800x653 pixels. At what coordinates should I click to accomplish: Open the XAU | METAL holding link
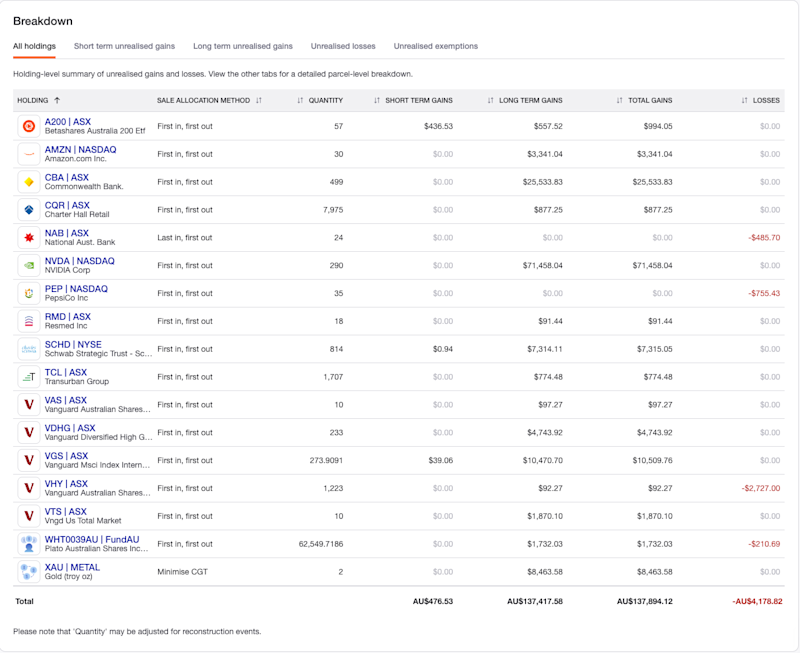[72, 567]
